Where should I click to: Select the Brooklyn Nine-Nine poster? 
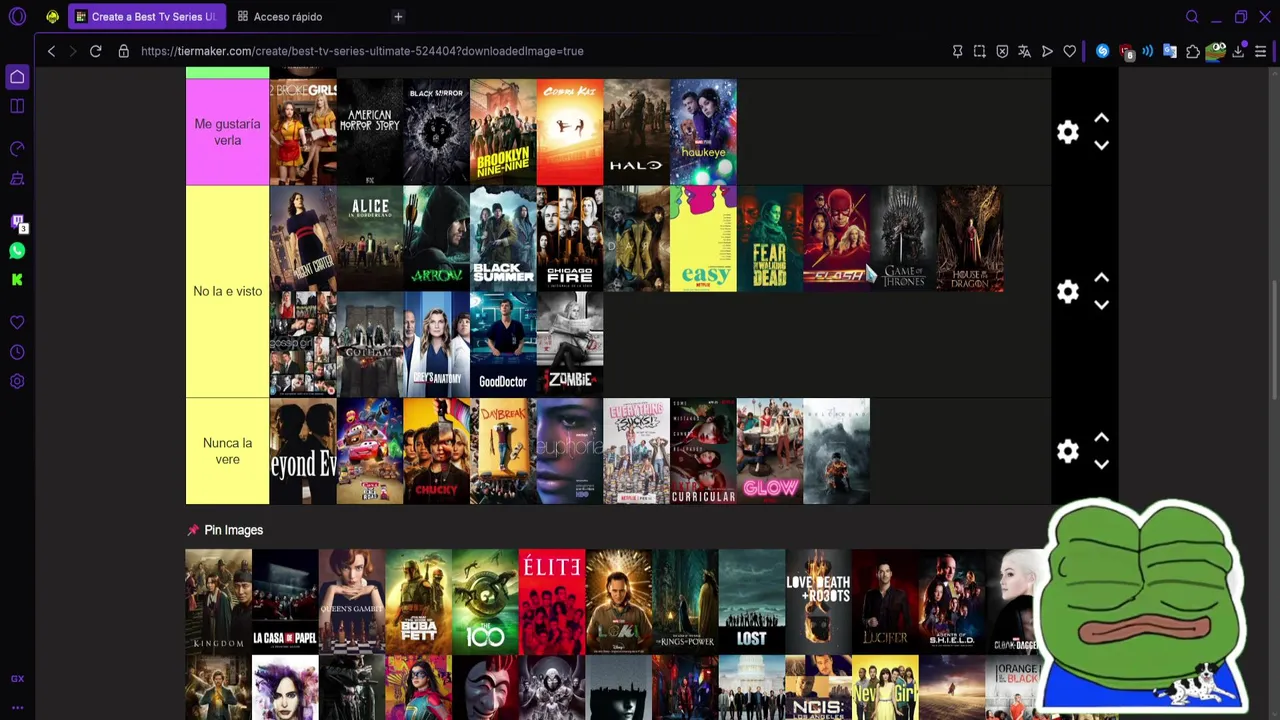click(503, 132)
